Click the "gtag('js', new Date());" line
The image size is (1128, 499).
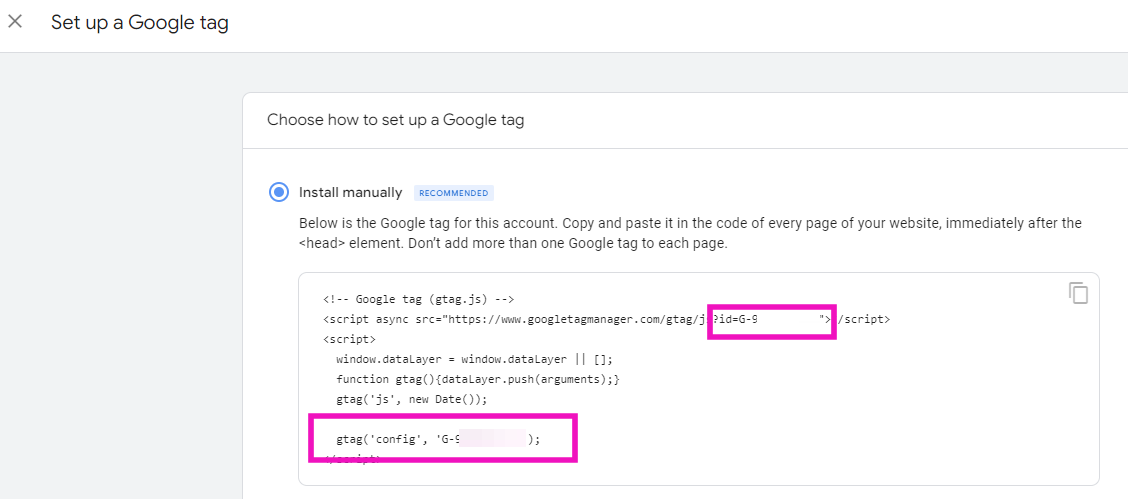[411, 398]
